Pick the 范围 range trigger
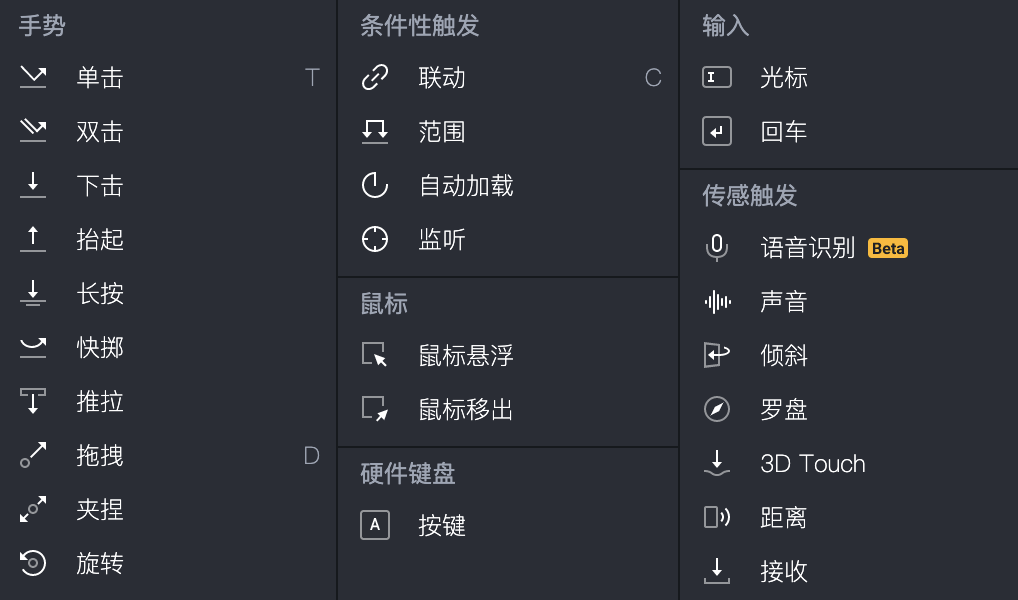The image size is (1018, 600). click(442, 132)
